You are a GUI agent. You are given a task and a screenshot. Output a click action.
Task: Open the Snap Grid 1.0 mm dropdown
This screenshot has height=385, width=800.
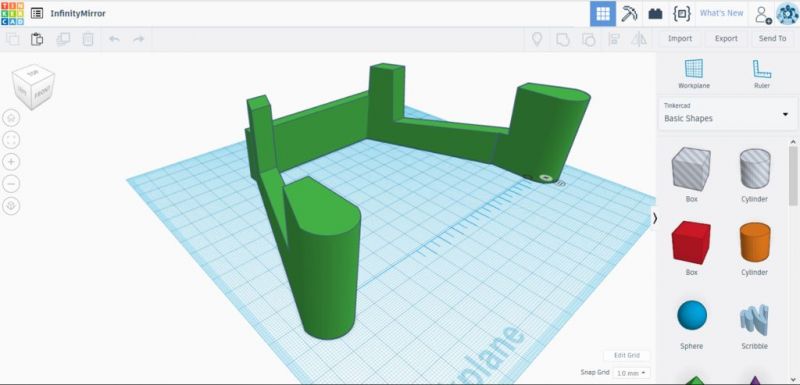632,373
